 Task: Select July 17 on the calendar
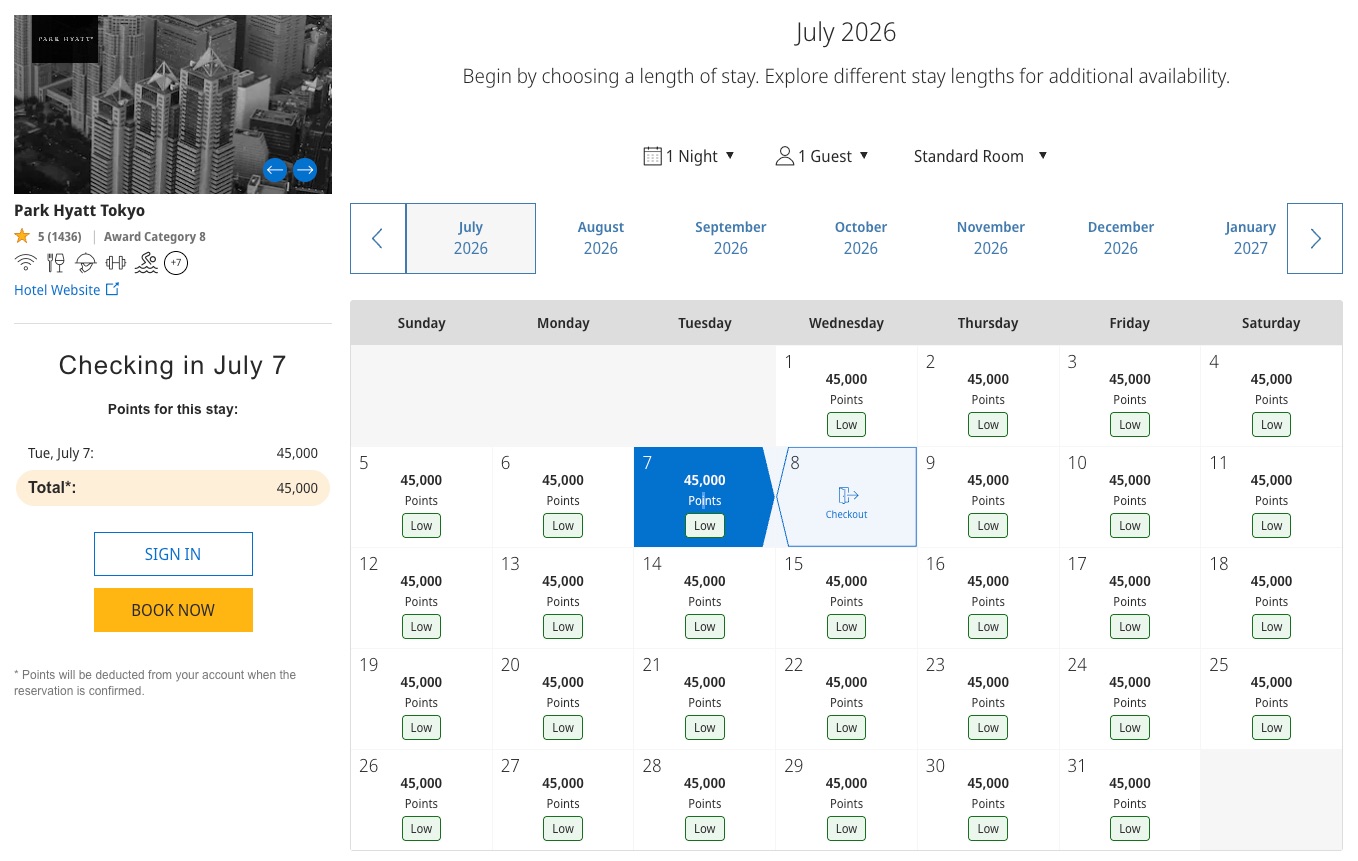[x=1130, y=598]
